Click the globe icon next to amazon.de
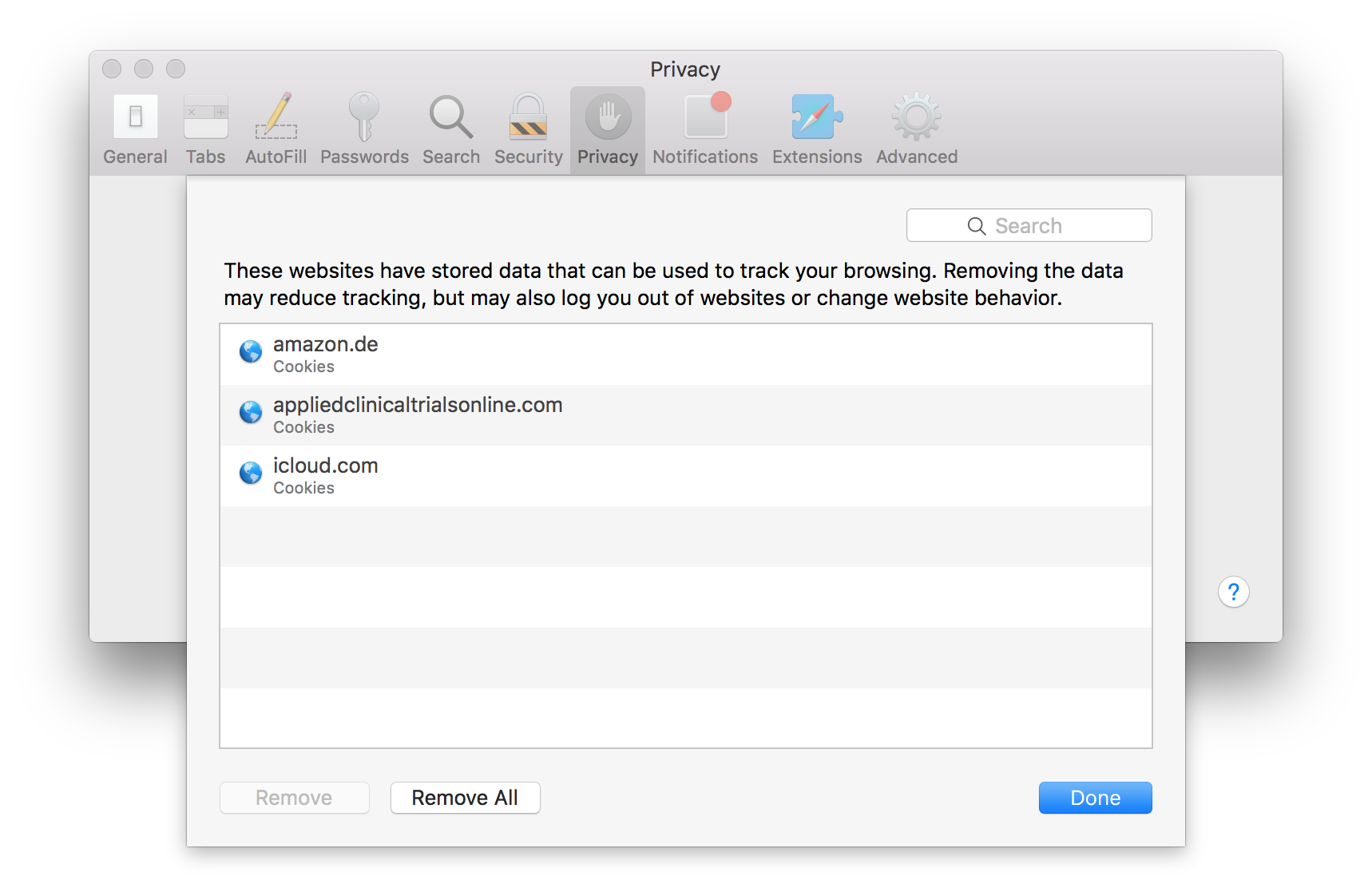The height and width of the screenshot is (880, 1372). [x=251, y=351]
